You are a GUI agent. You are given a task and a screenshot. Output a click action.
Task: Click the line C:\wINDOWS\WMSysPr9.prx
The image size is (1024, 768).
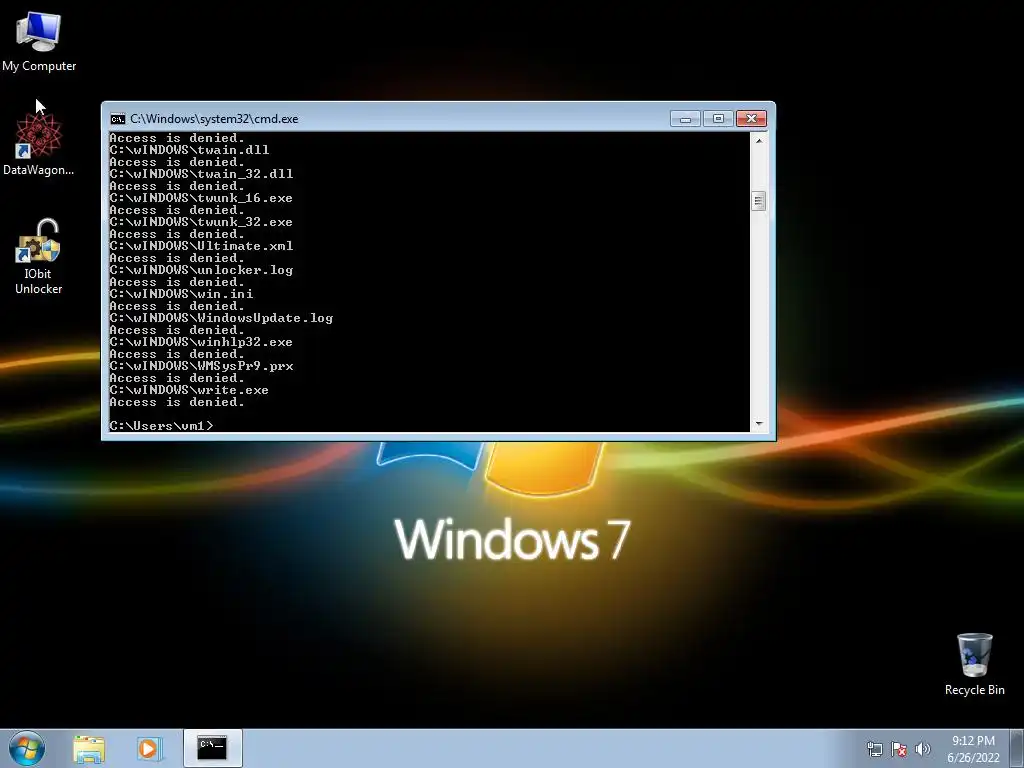point(201,366)
